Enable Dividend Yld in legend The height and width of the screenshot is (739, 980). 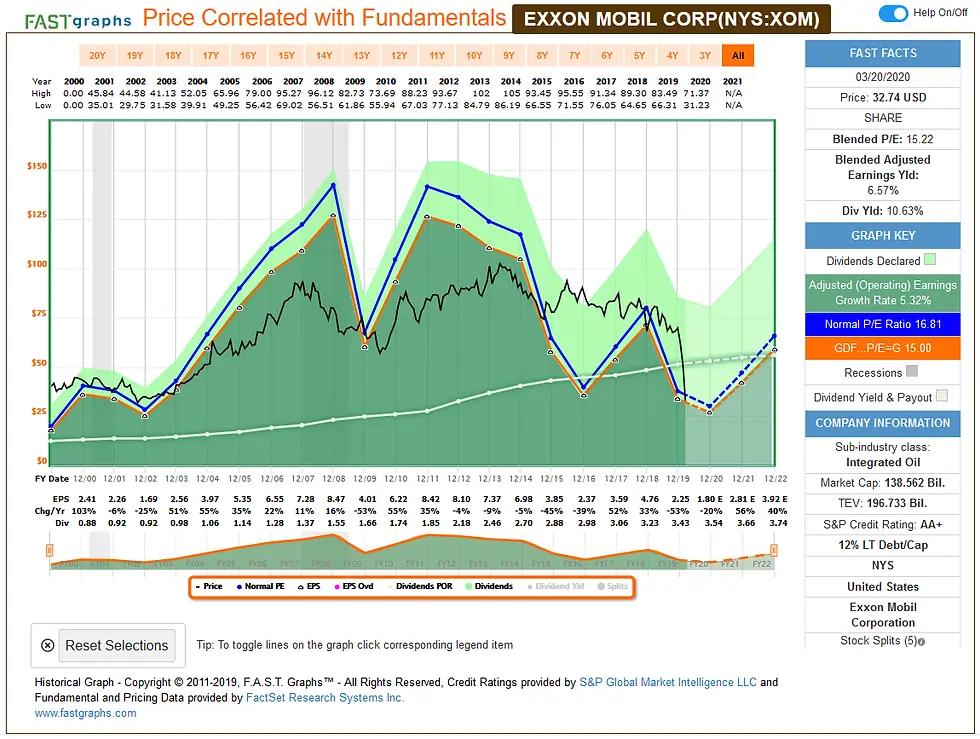556,586
